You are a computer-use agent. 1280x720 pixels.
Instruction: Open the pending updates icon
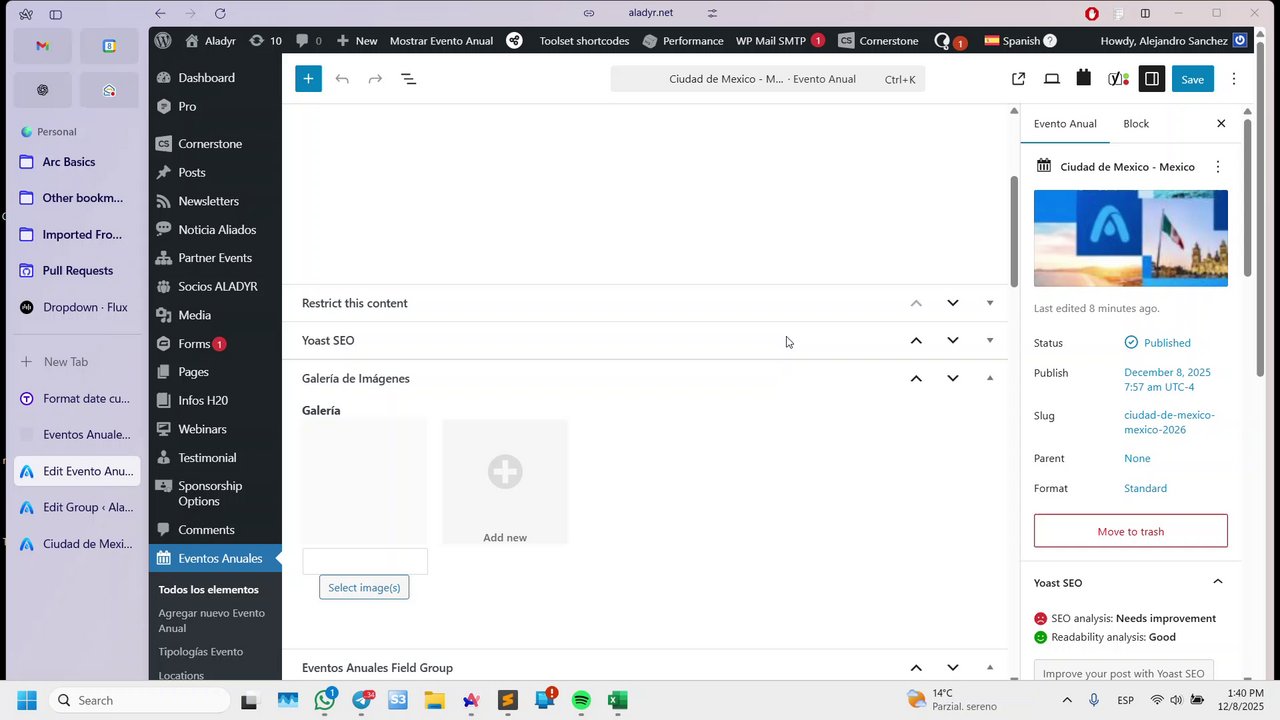(265, 41)
